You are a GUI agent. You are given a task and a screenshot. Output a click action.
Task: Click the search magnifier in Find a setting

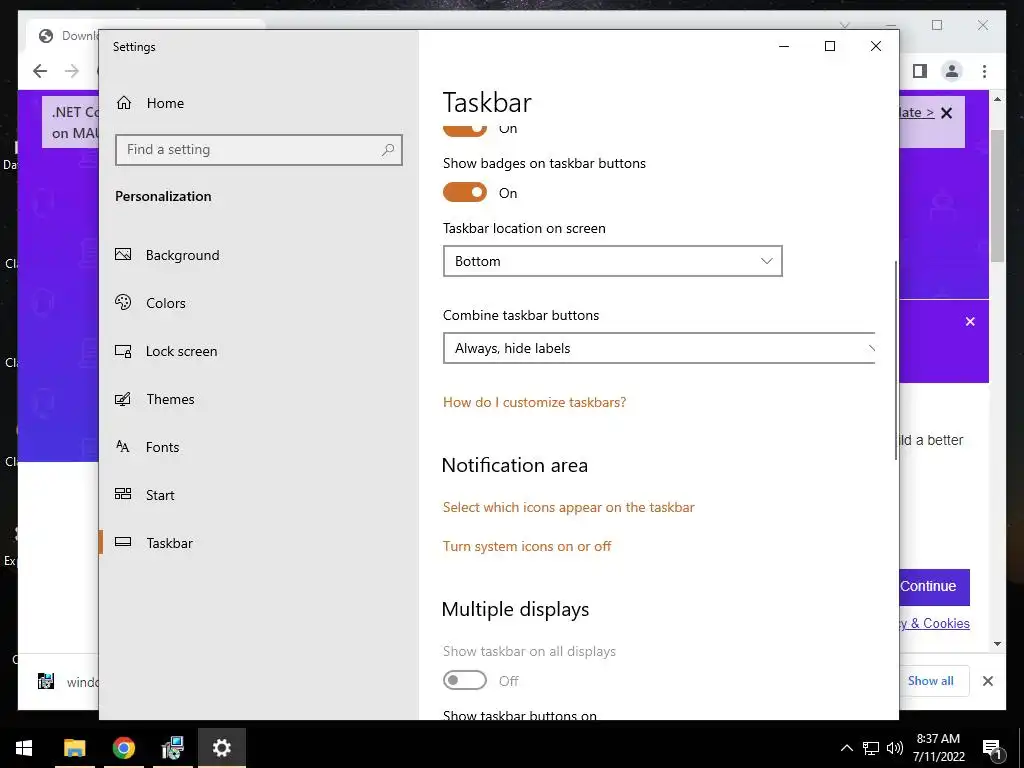pyautogui.click(x=388, y=150)
